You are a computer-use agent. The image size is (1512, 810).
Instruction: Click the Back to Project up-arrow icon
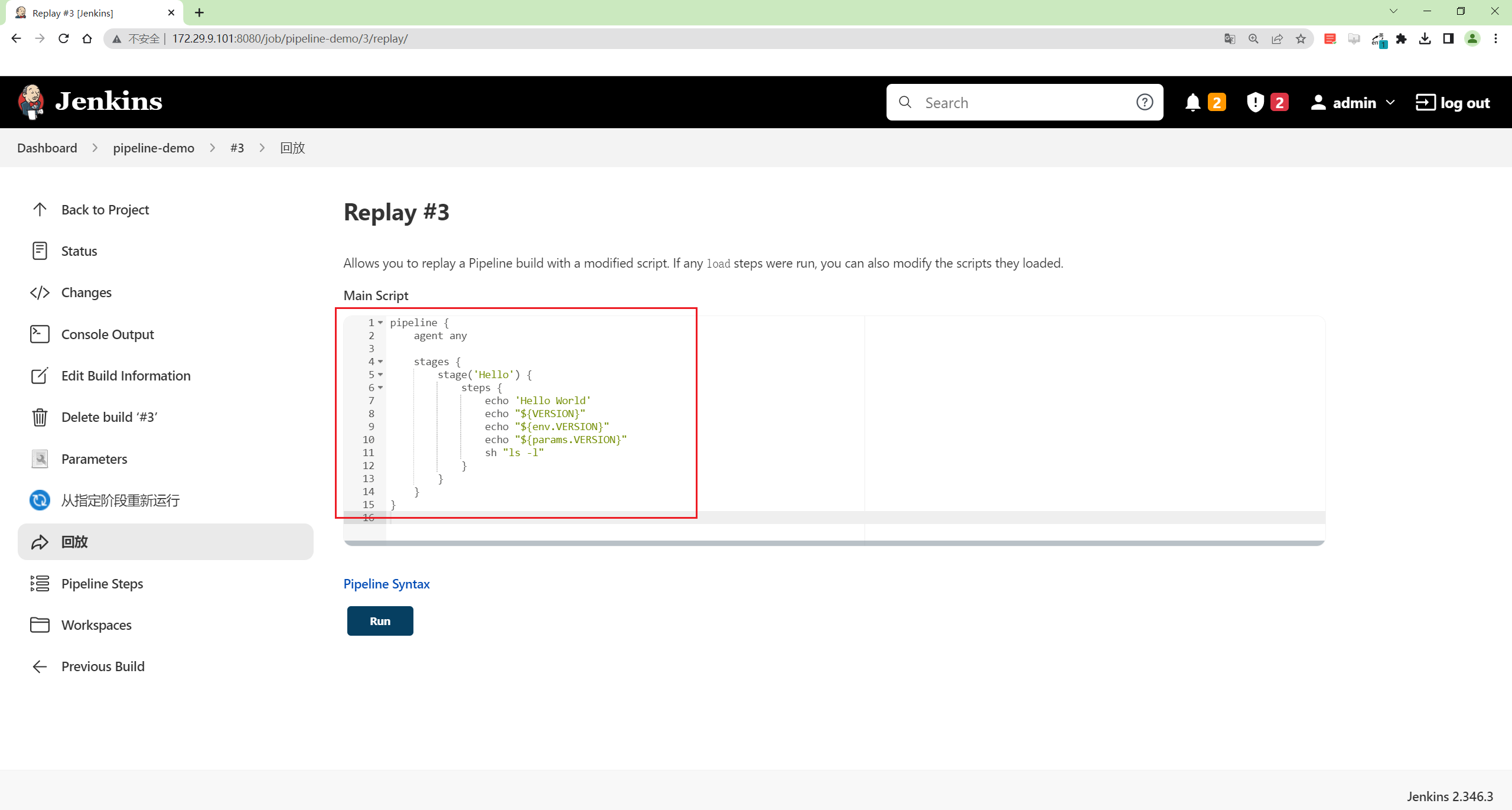pyautogui.click(x=40, y=210)
